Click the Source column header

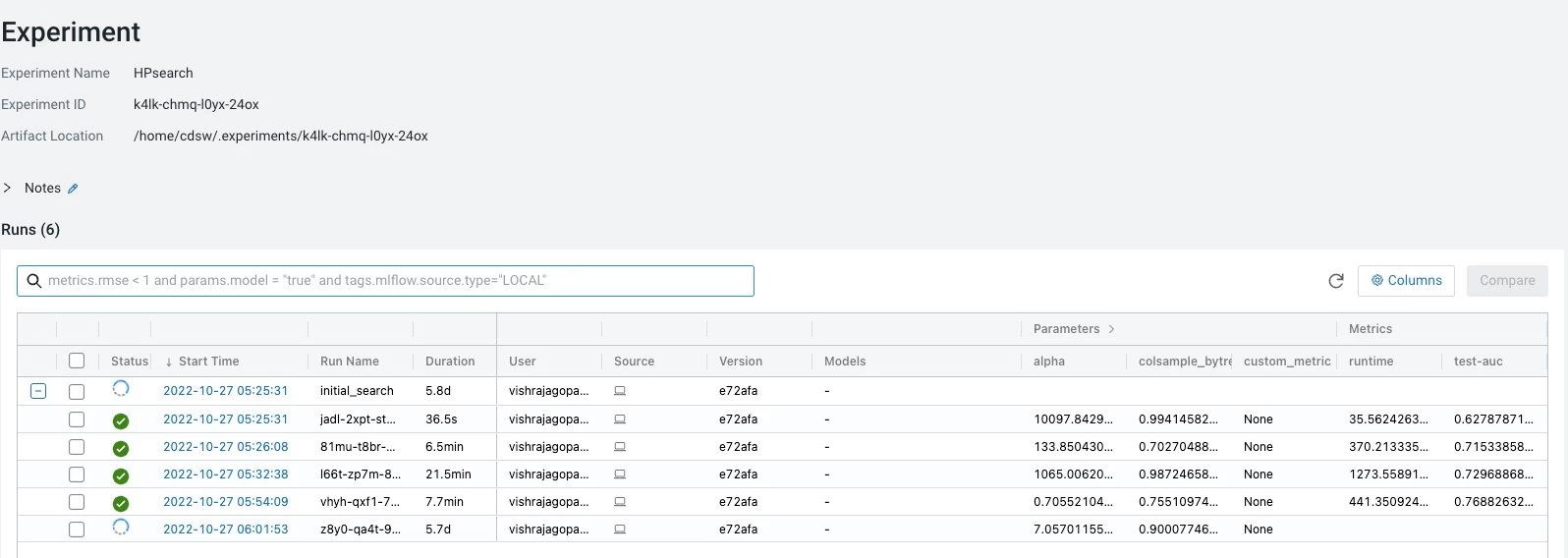634,362
